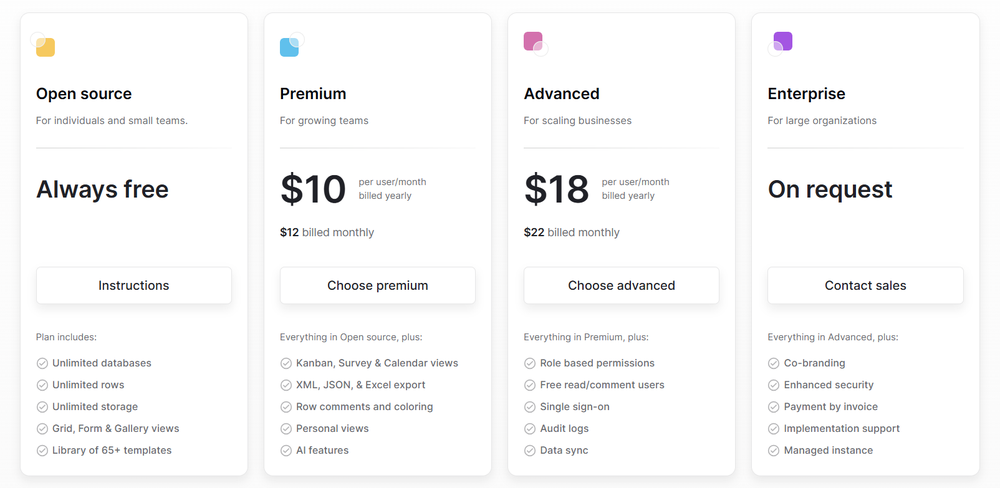Click the blue Premium plan icon
The width and height of the screenshot is (1000, 488).
click(x=291, y=45)
